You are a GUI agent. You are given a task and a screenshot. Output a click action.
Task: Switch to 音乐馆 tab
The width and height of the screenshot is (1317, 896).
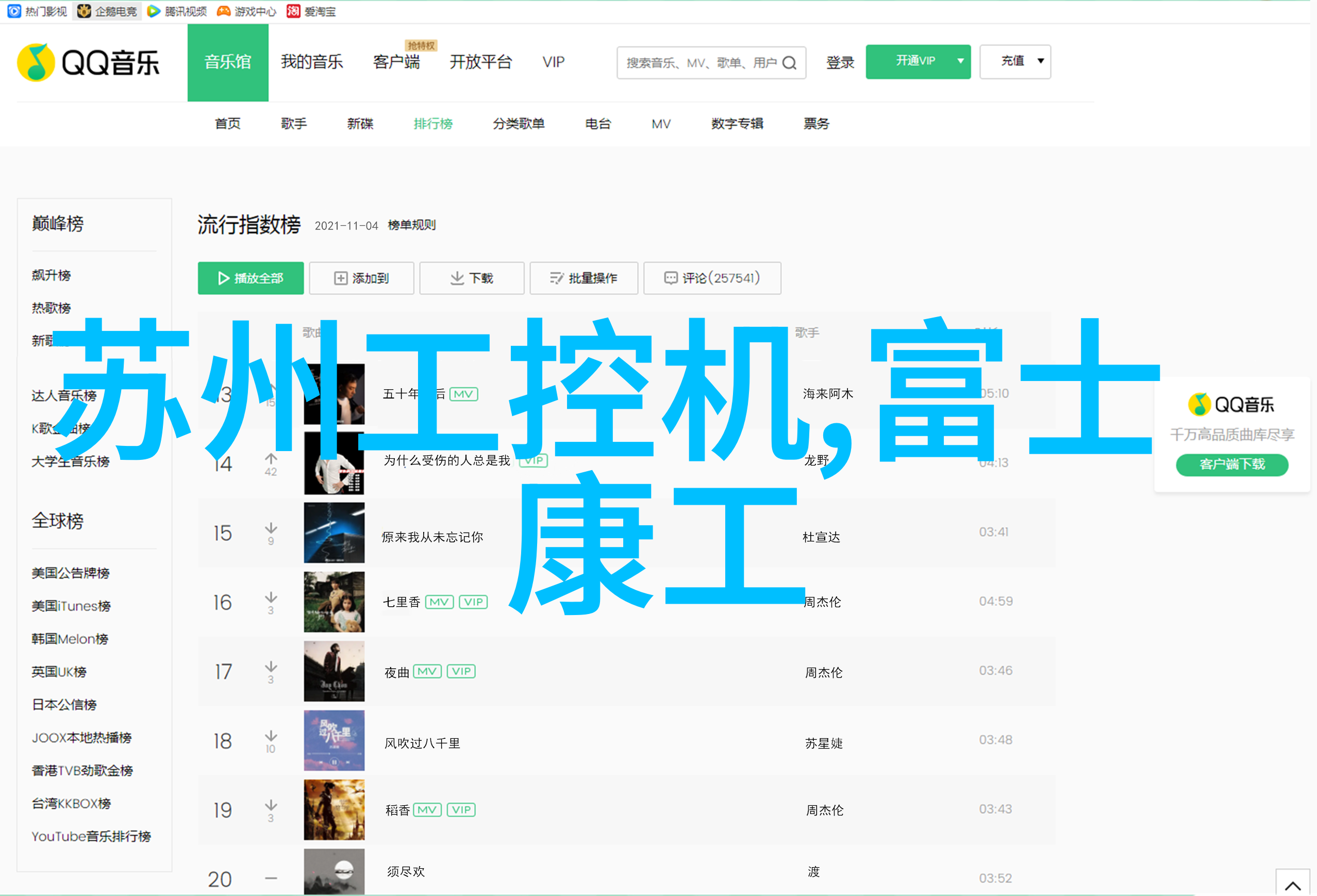228,62
